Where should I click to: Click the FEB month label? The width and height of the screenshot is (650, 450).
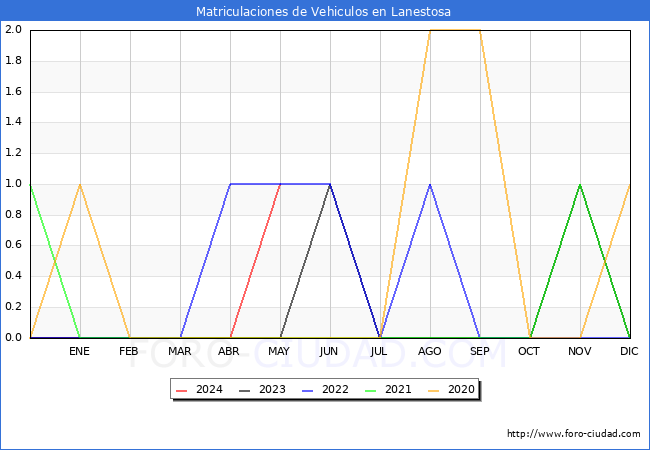pos(129,351)
